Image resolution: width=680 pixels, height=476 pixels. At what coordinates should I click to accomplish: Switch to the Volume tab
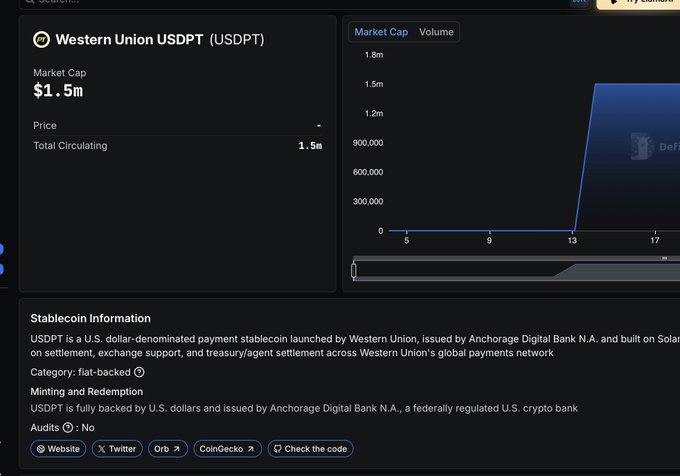pos(436,32)
